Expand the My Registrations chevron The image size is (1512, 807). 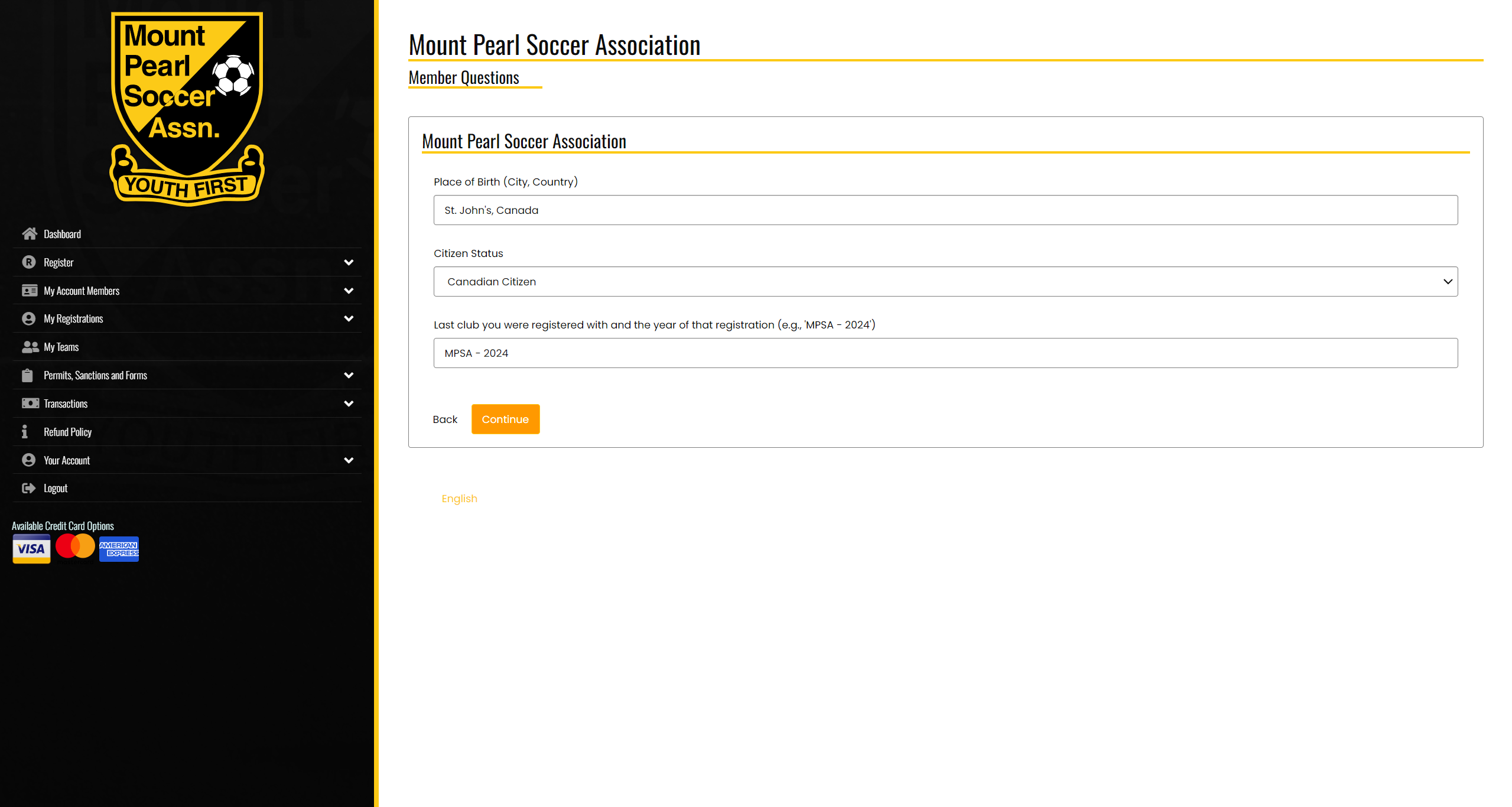pos(349,319)
